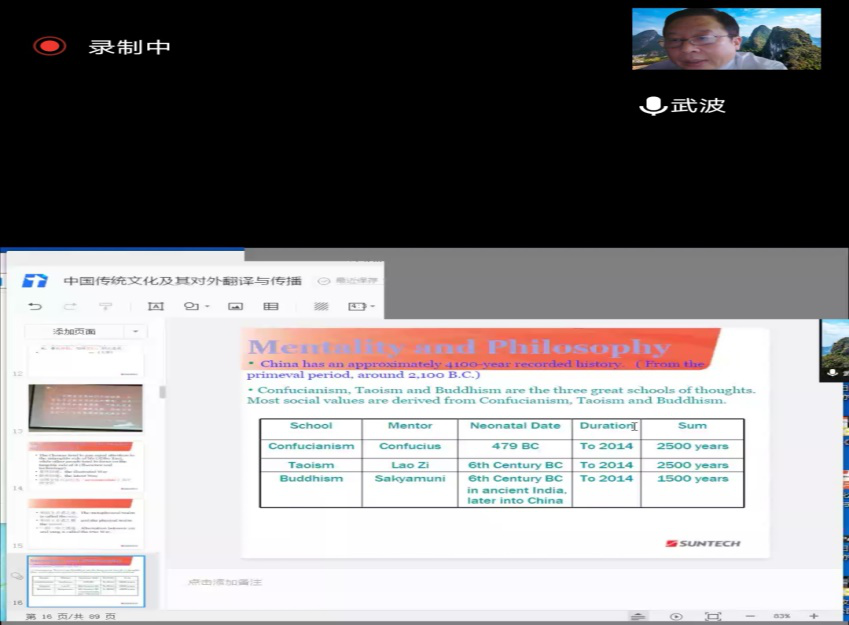The width and height of the screenshot is (849, 625).
Task: Click the zoom in plus button
Action: point(814,617)
